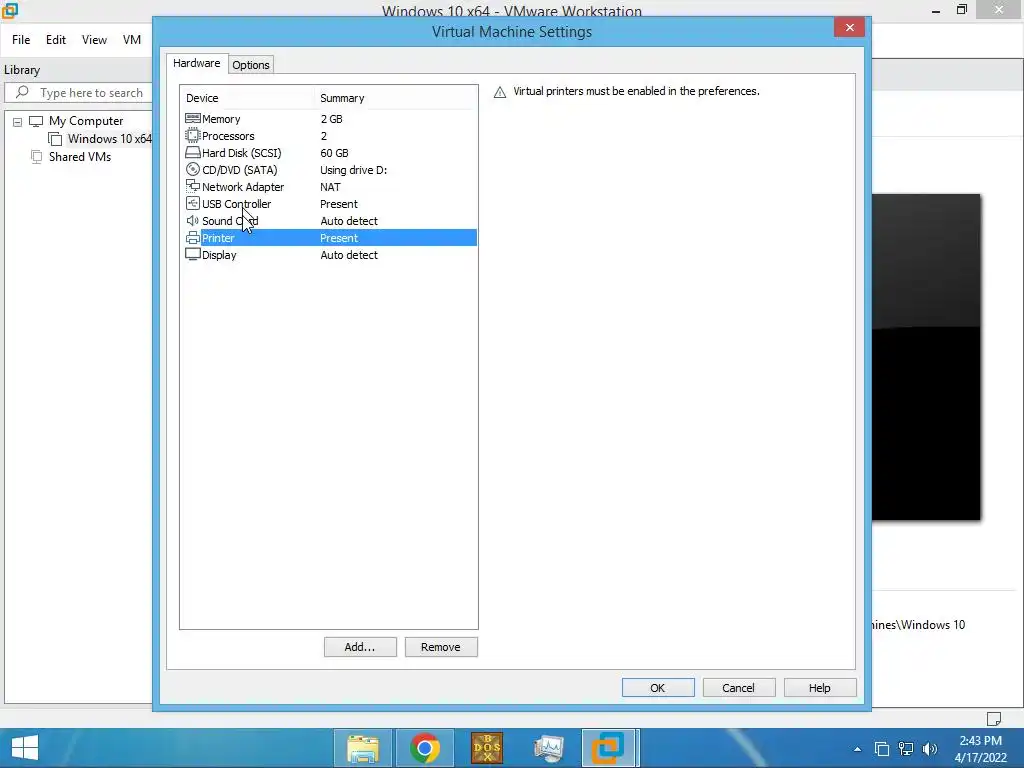
Task: Open the Edit menu
Action: click(56, 40)
